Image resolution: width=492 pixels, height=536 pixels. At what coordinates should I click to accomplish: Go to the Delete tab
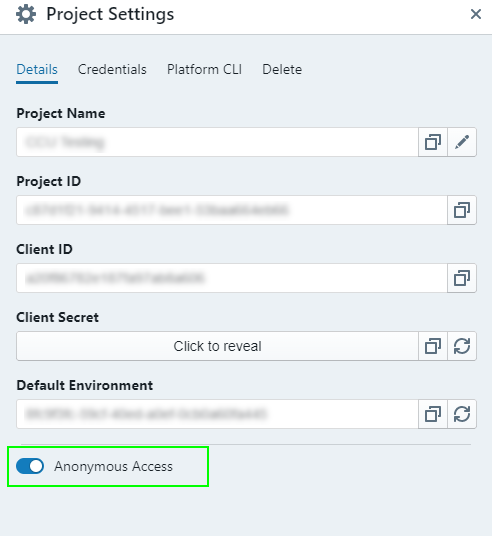pos(282,69)
